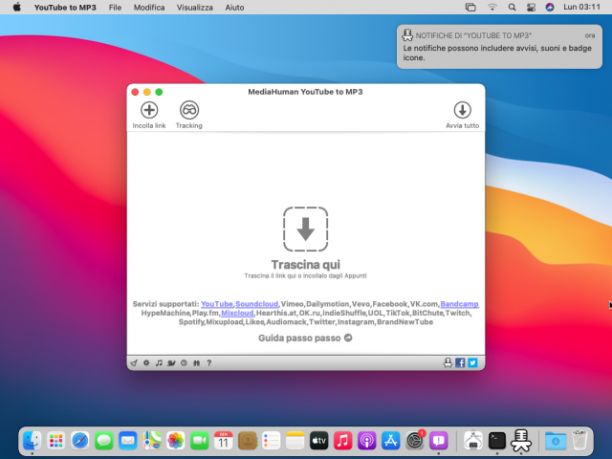Screen dimensions: 612x459
Task: Open Apple TV from the Dock
Action: 319,441
